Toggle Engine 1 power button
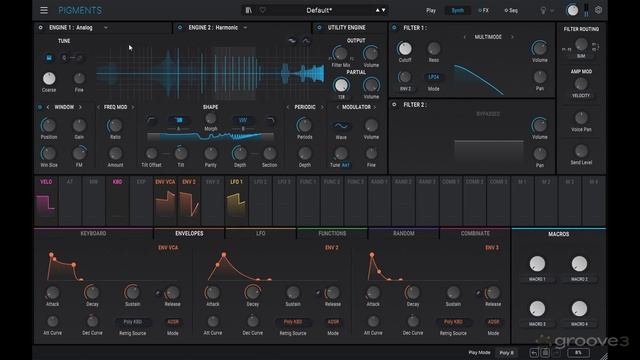 [x=40, y=28]
